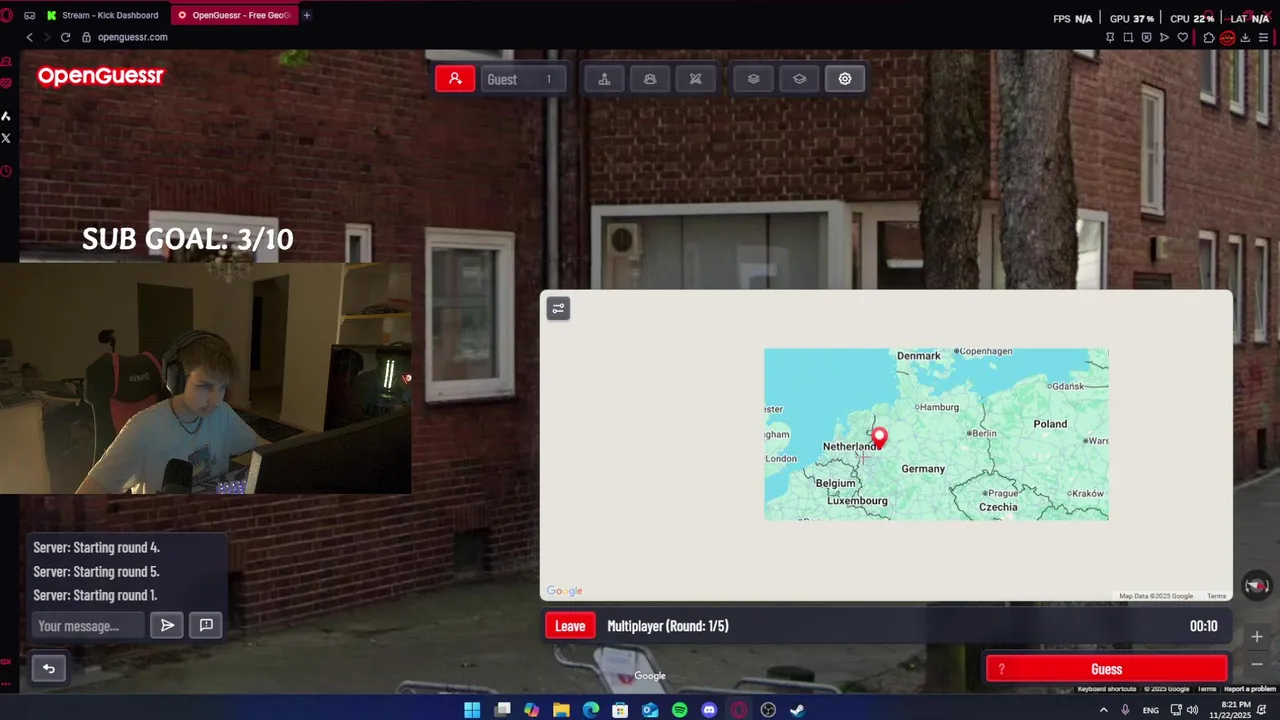Open the sidebar history clock icon
This screenshot has width=1280, height=720.
pyautogui.click(x=6, y=172)
